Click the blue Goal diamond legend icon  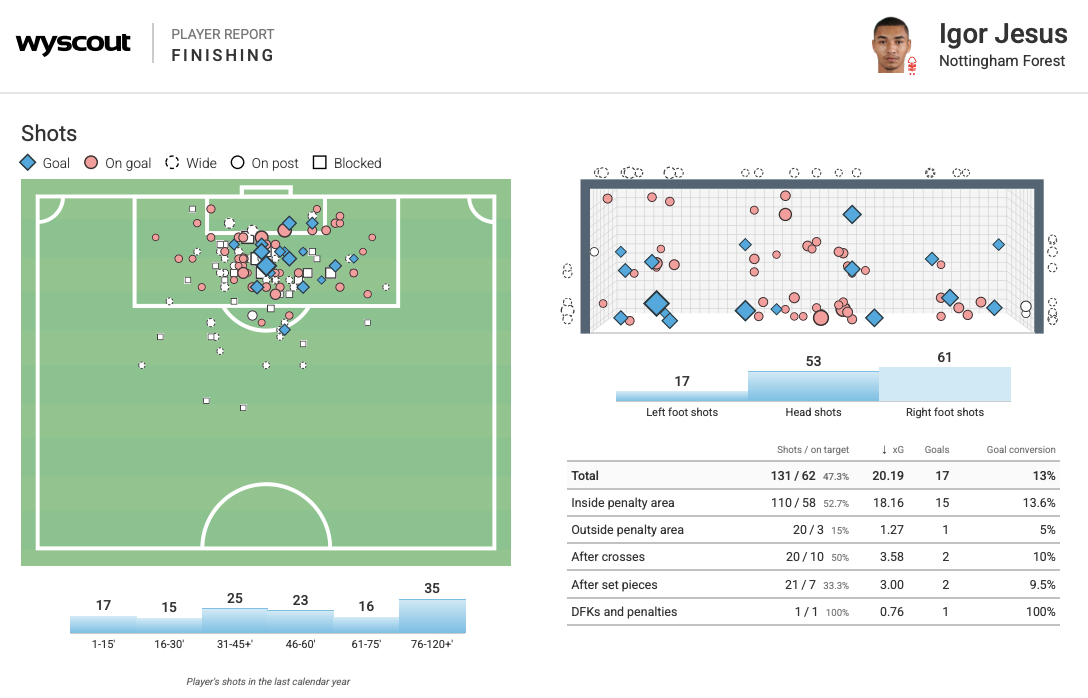[29, 163]
